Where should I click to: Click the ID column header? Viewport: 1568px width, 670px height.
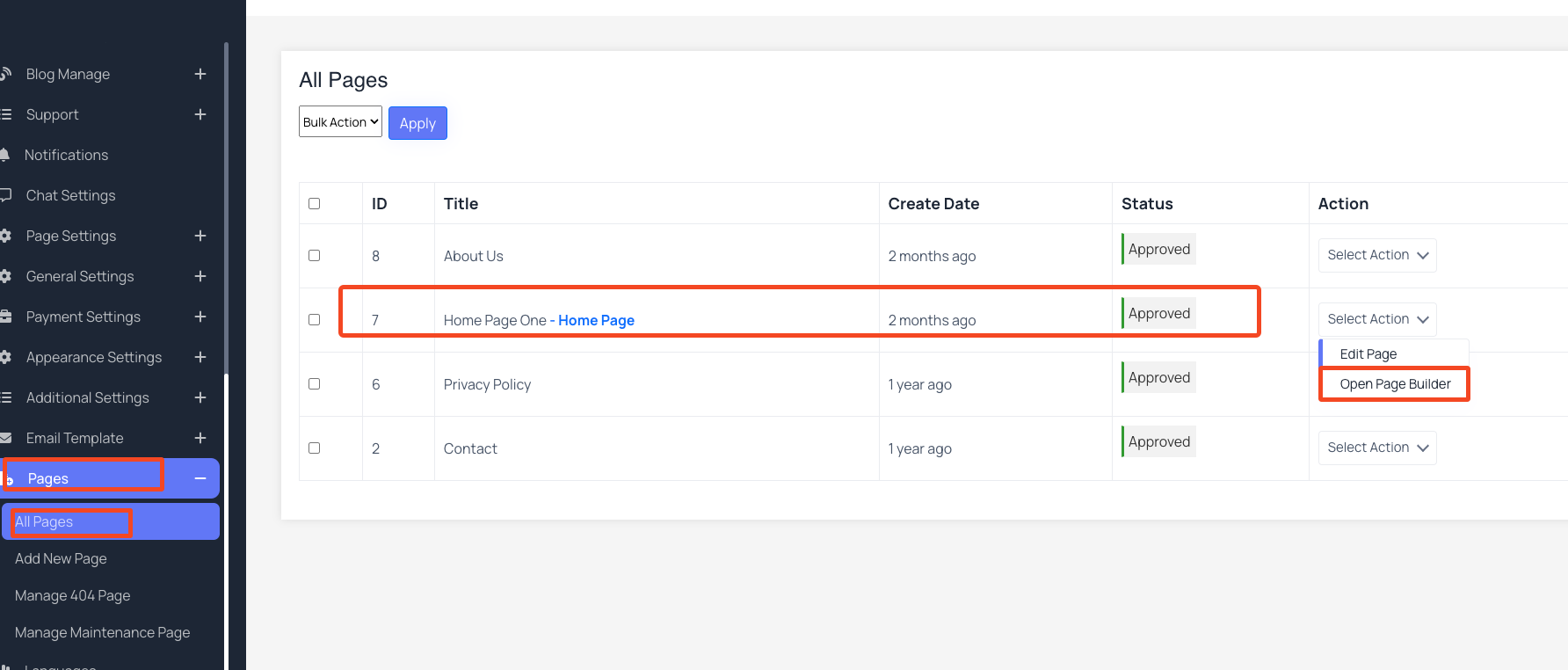coord(379,203)
